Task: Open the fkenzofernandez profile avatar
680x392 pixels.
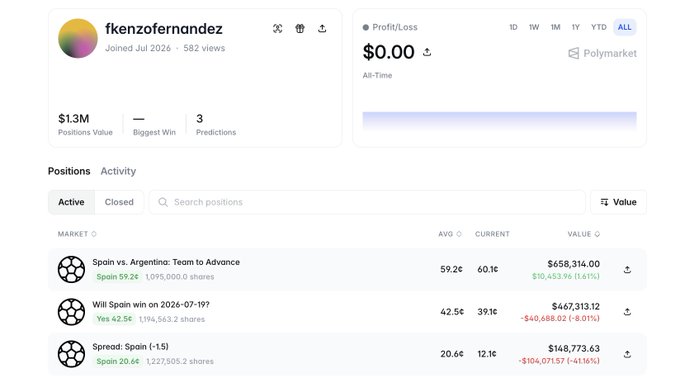Action: tap(78, 38)
